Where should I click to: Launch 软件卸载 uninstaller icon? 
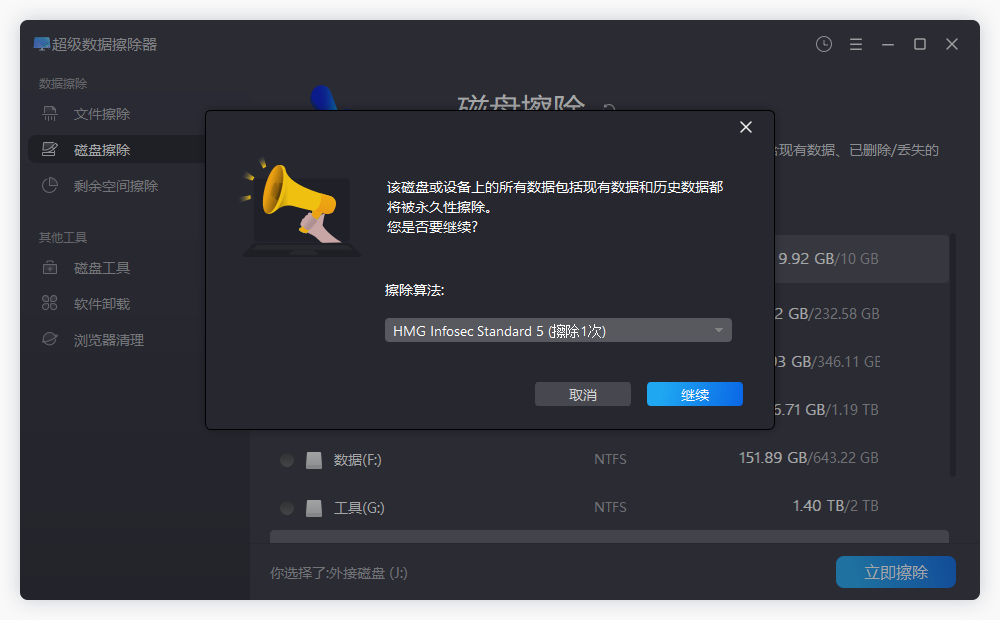49,303
